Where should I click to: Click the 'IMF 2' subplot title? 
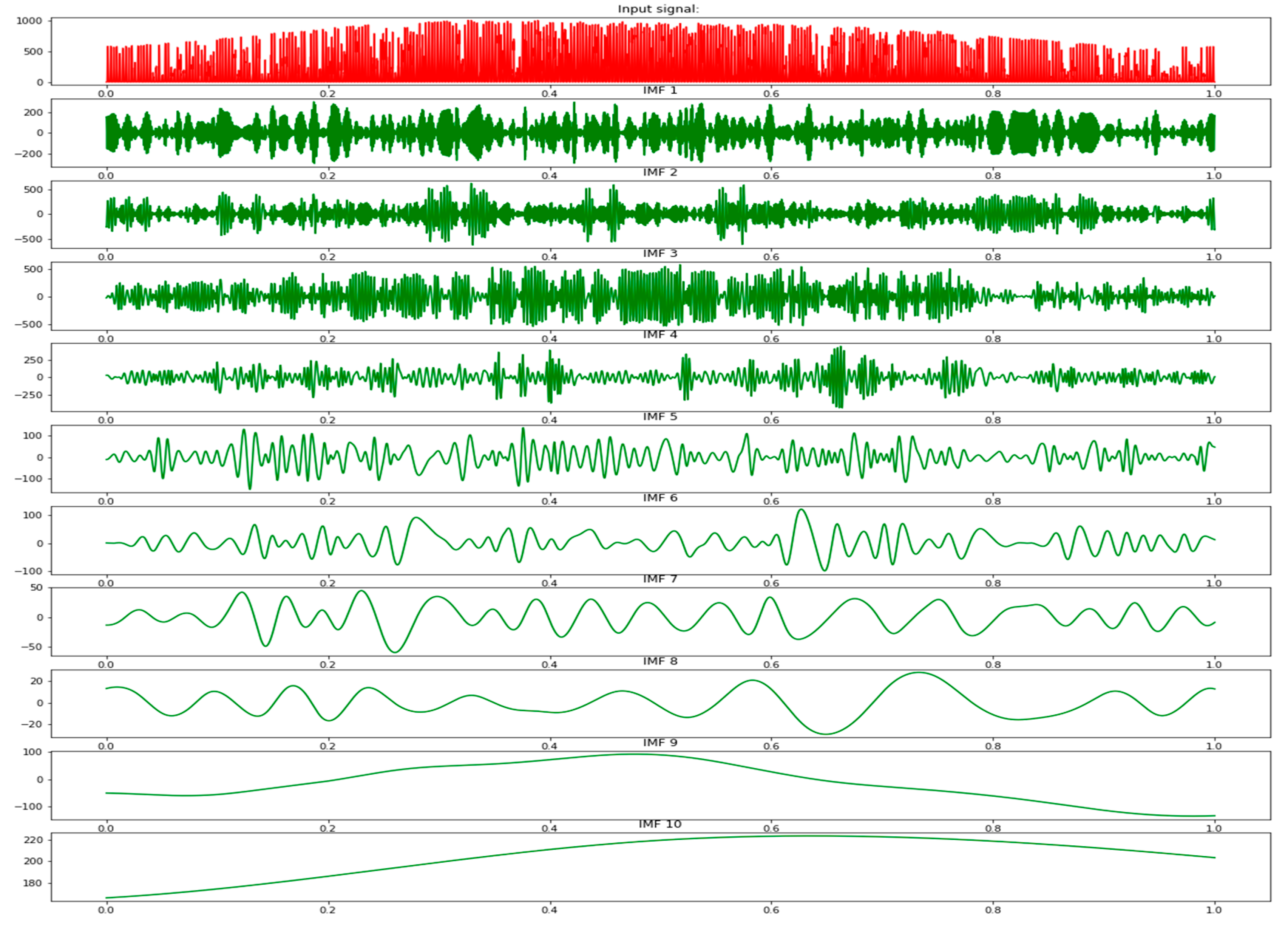(x=660, y=172)
